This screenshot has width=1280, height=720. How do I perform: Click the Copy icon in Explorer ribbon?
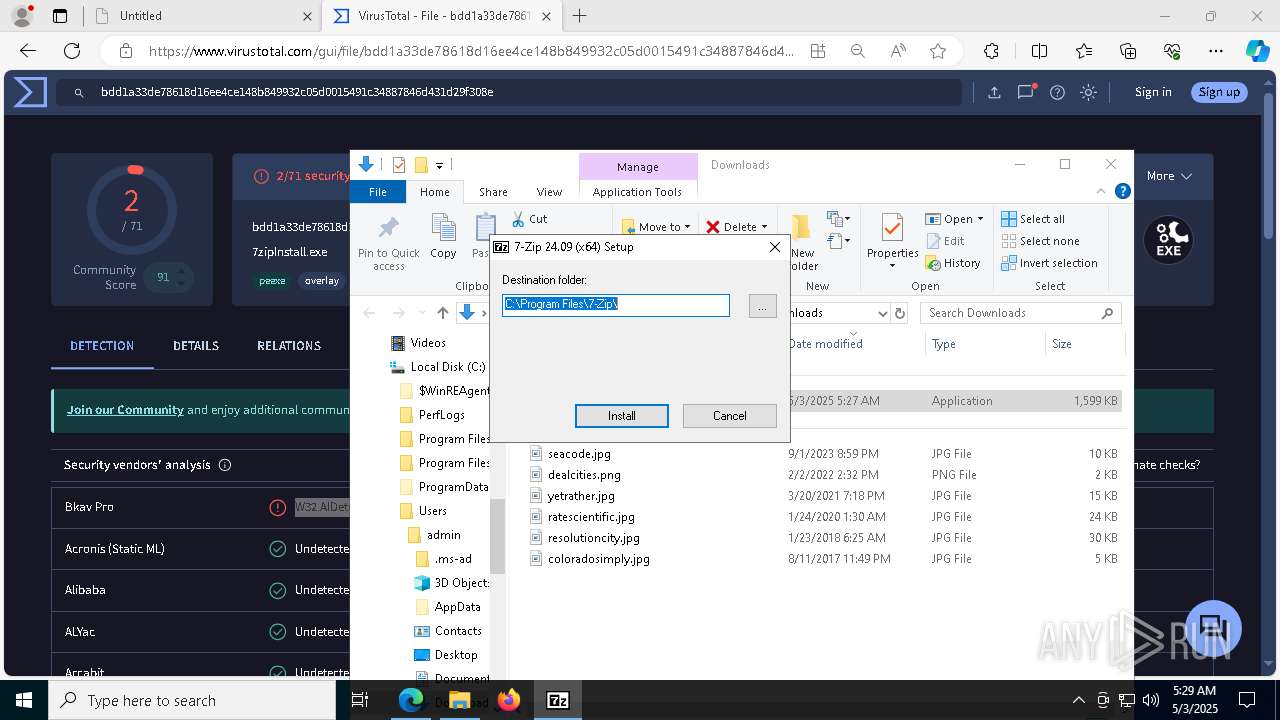(443, 237)
